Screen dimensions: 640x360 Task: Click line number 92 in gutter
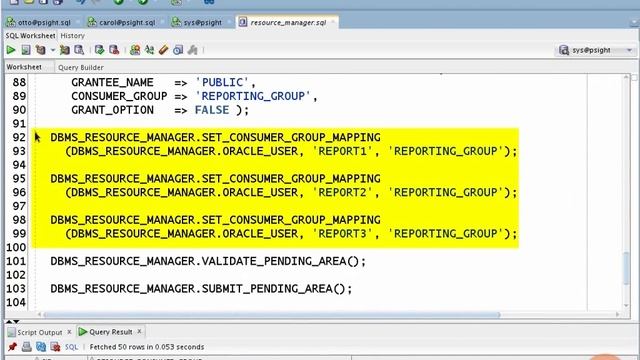pos(19,138)
